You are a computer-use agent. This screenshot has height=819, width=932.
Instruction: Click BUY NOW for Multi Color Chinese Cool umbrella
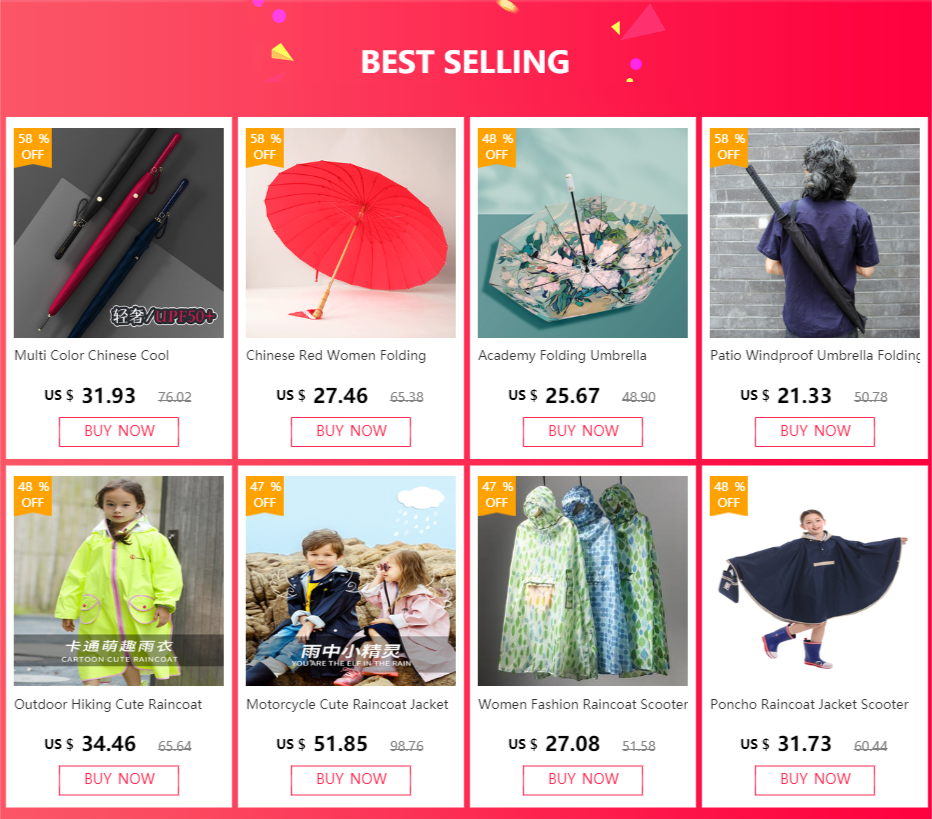[119, 431]
